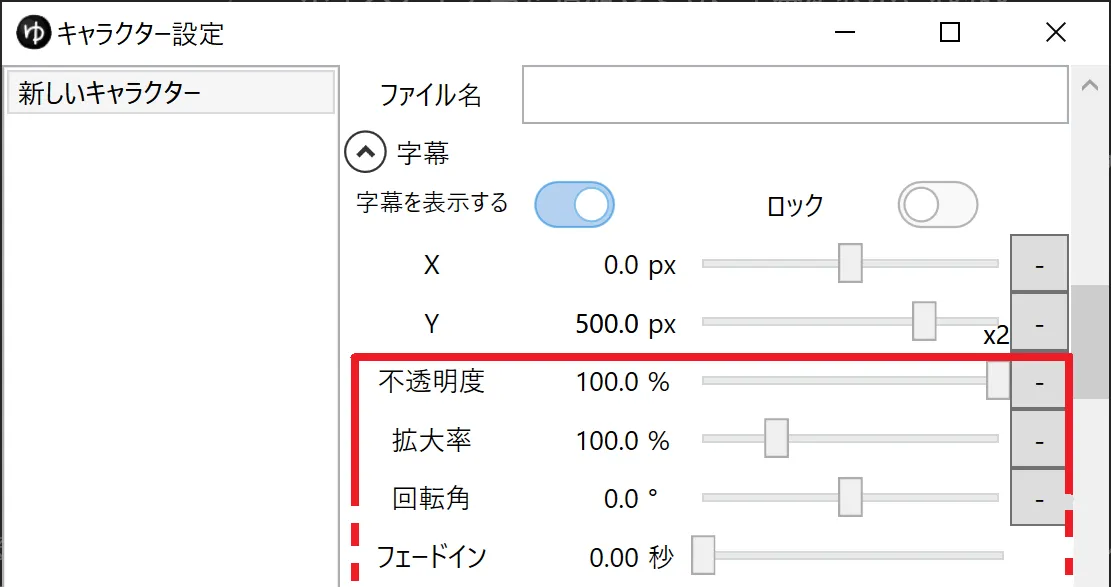
Task: Click the dash button for Y row
Action: pos(1039,321)
